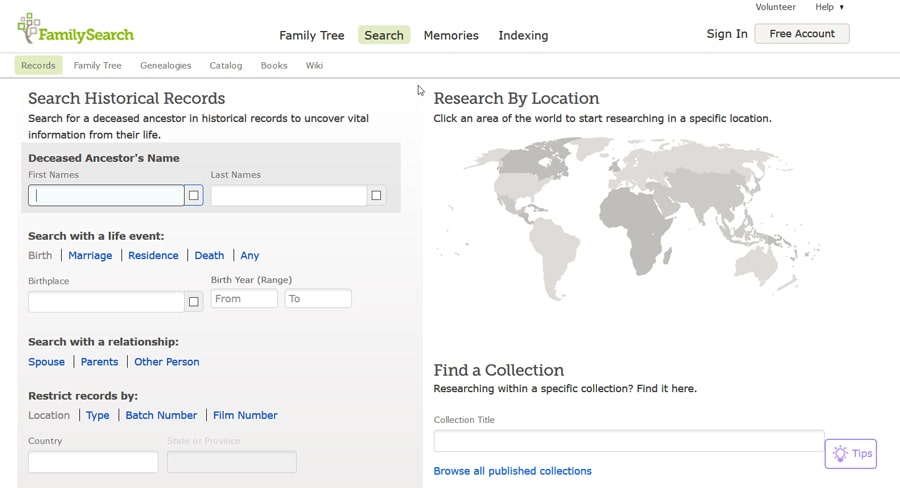
Task: Tick the First Names exact match checkbox
Action: pyautogui.click(x=194, y=195)
